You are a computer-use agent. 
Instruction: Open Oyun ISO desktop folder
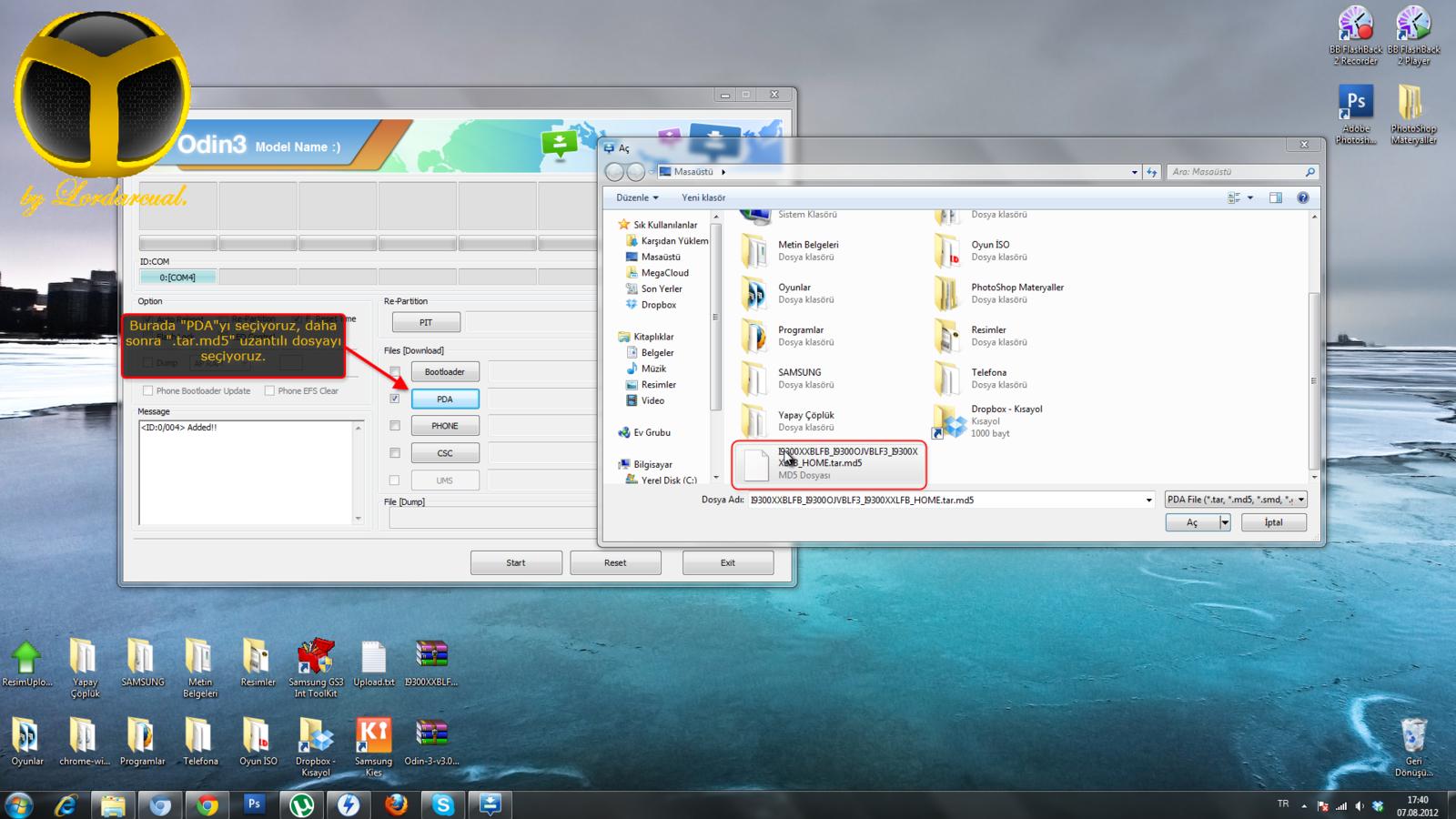258,743
